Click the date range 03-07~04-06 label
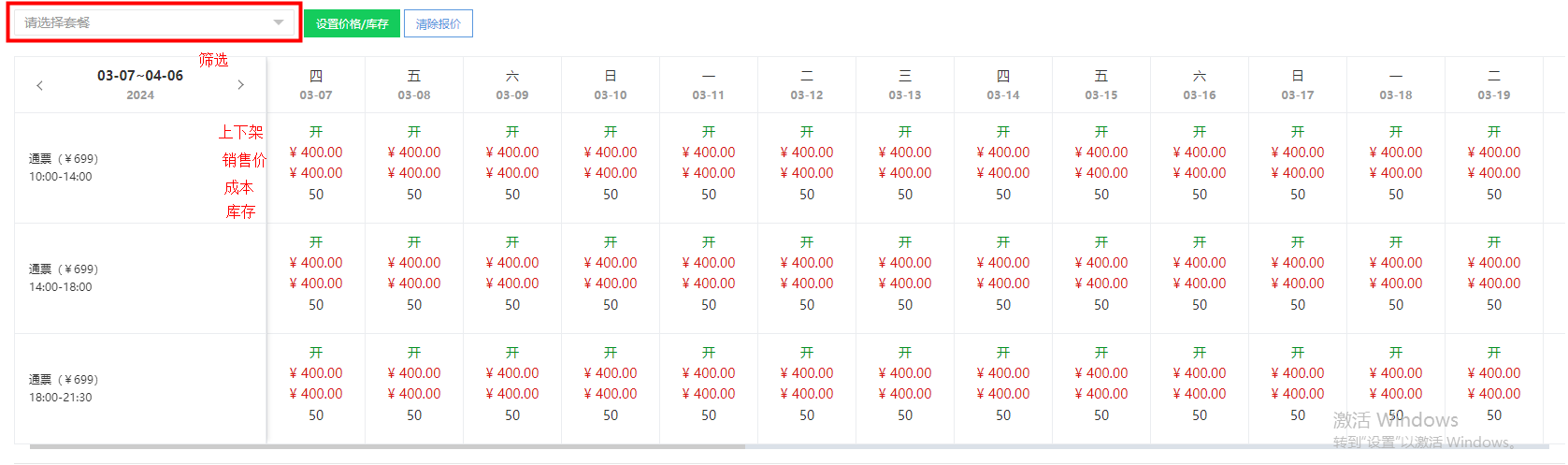This screenshot has height=465, width=1568. [140, 76]
